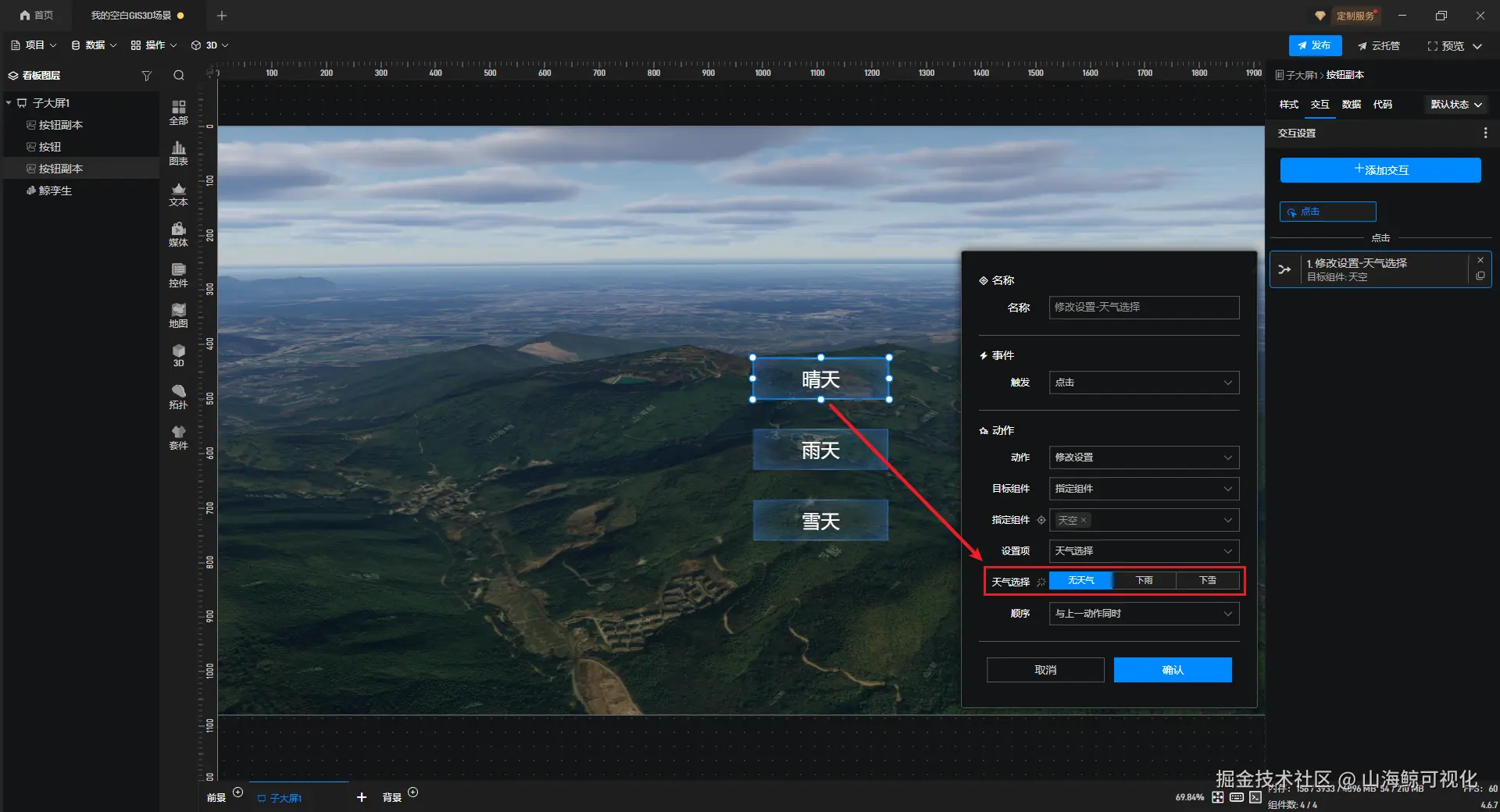Viewport: 1500px width, 812px height.
Task: Open the 媒体 media components category
Action: 178,233
